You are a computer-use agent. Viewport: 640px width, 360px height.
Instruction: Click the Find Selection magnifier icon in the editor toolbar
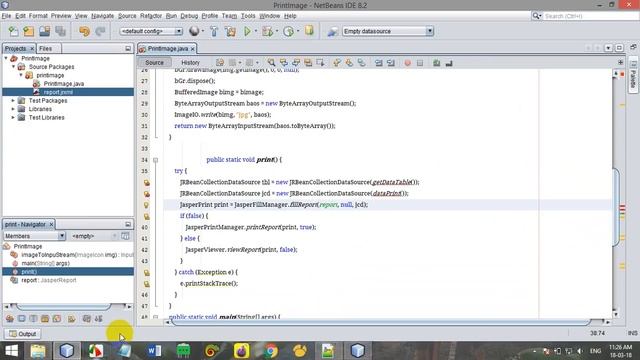point(271,62)
